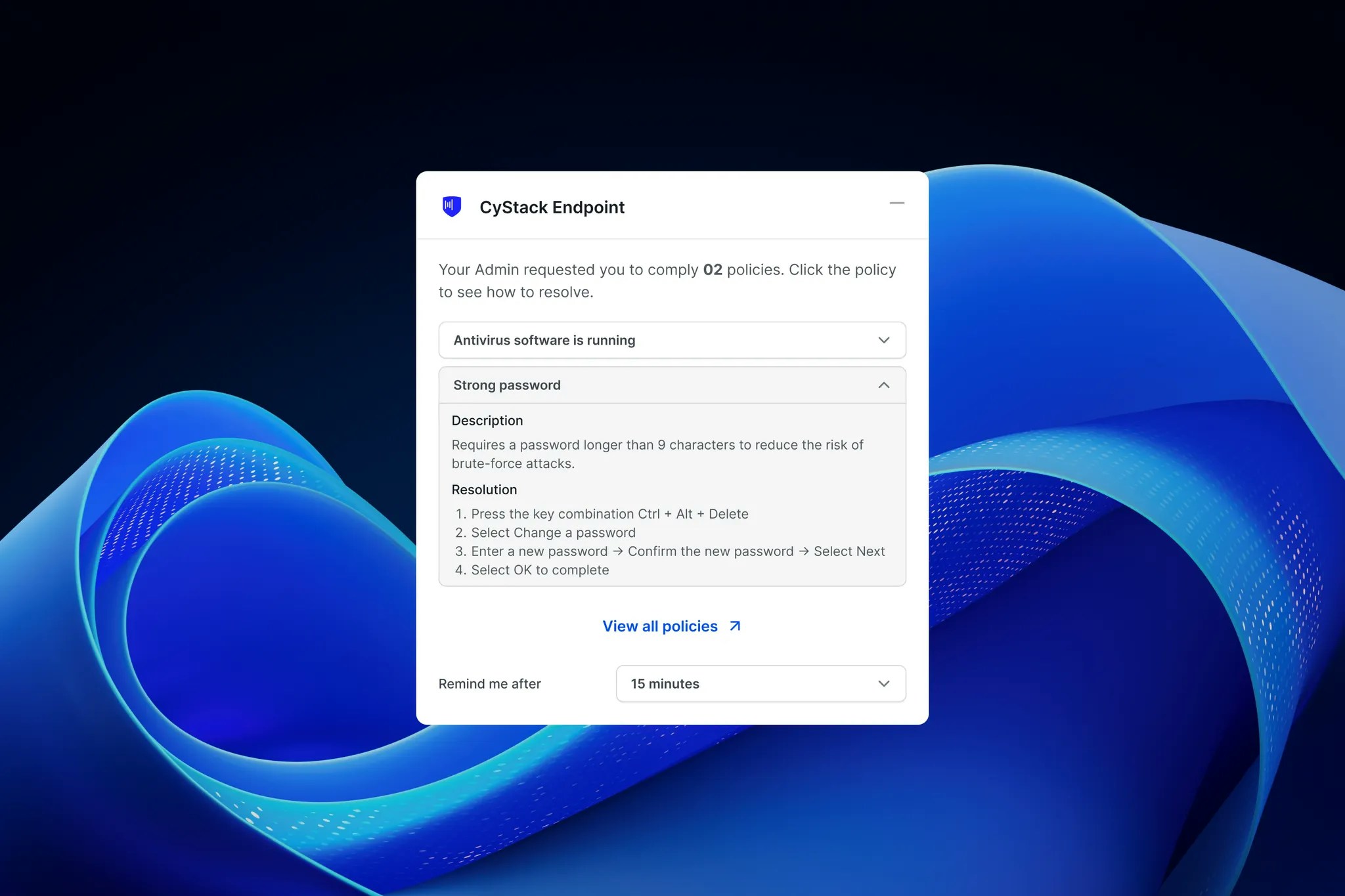
Task: Expand the Antivirus software is running policy
Action: tap(544, 340)
